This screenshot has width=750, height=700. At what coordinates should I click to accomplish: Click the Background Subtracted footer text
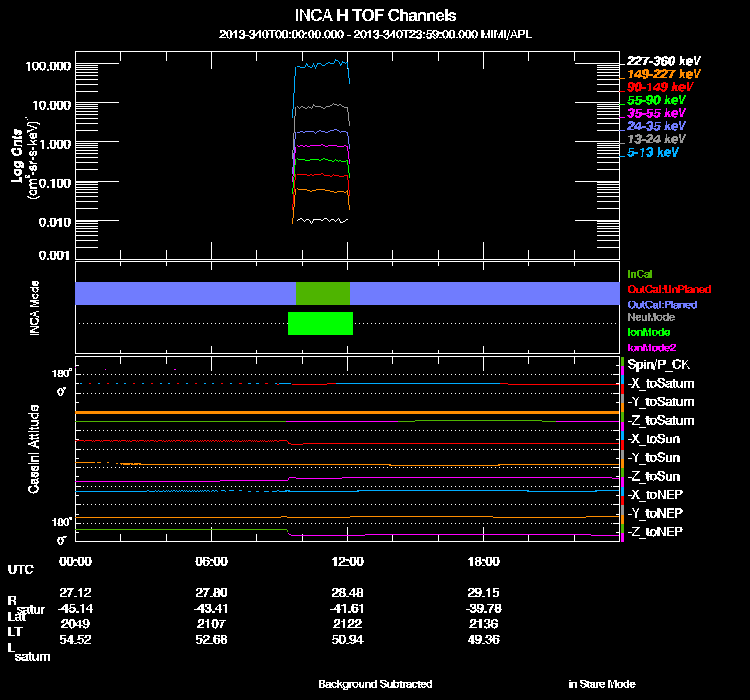point(375,684)
